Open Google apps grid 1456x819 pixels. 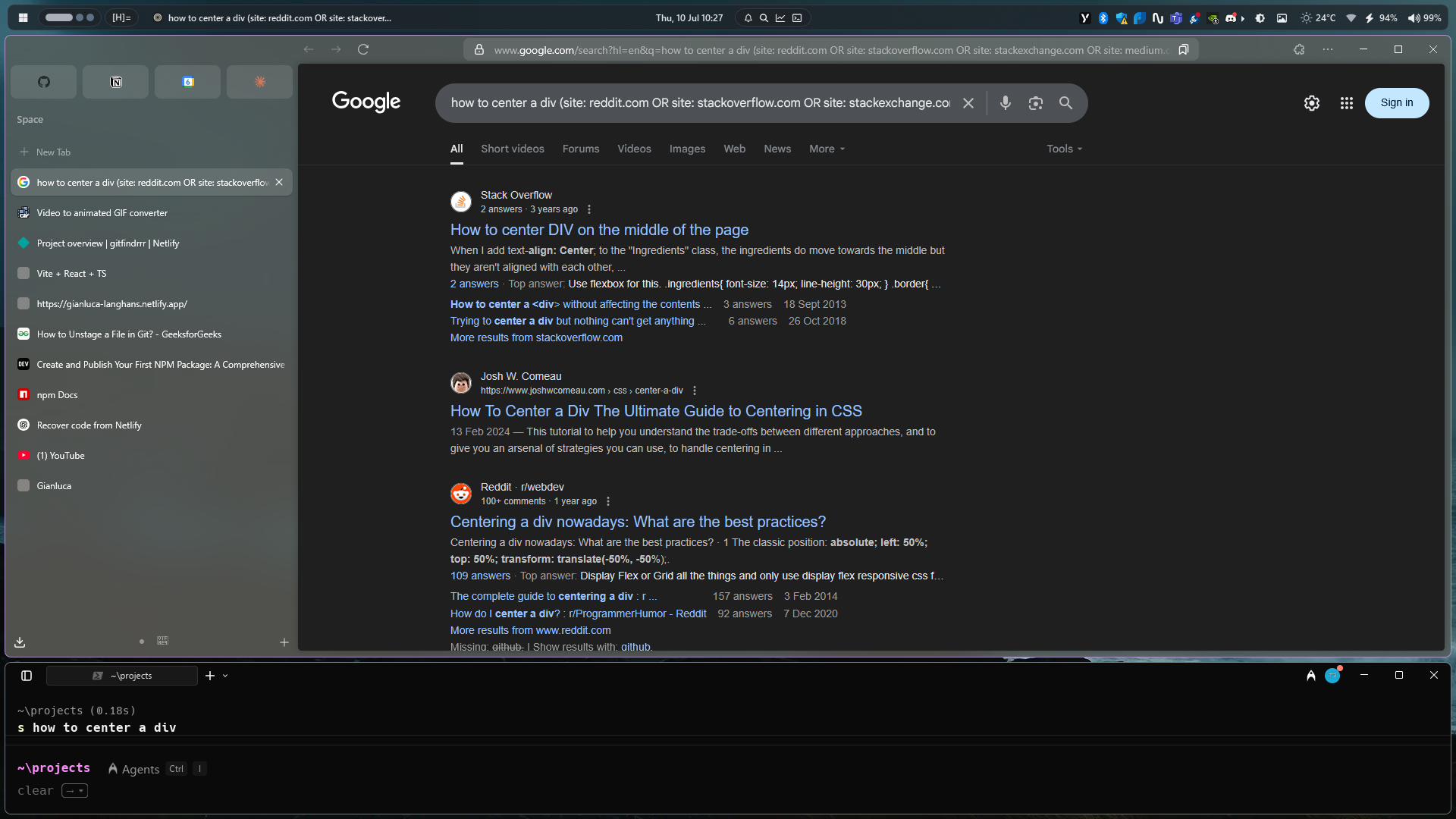pos(1347,103)
